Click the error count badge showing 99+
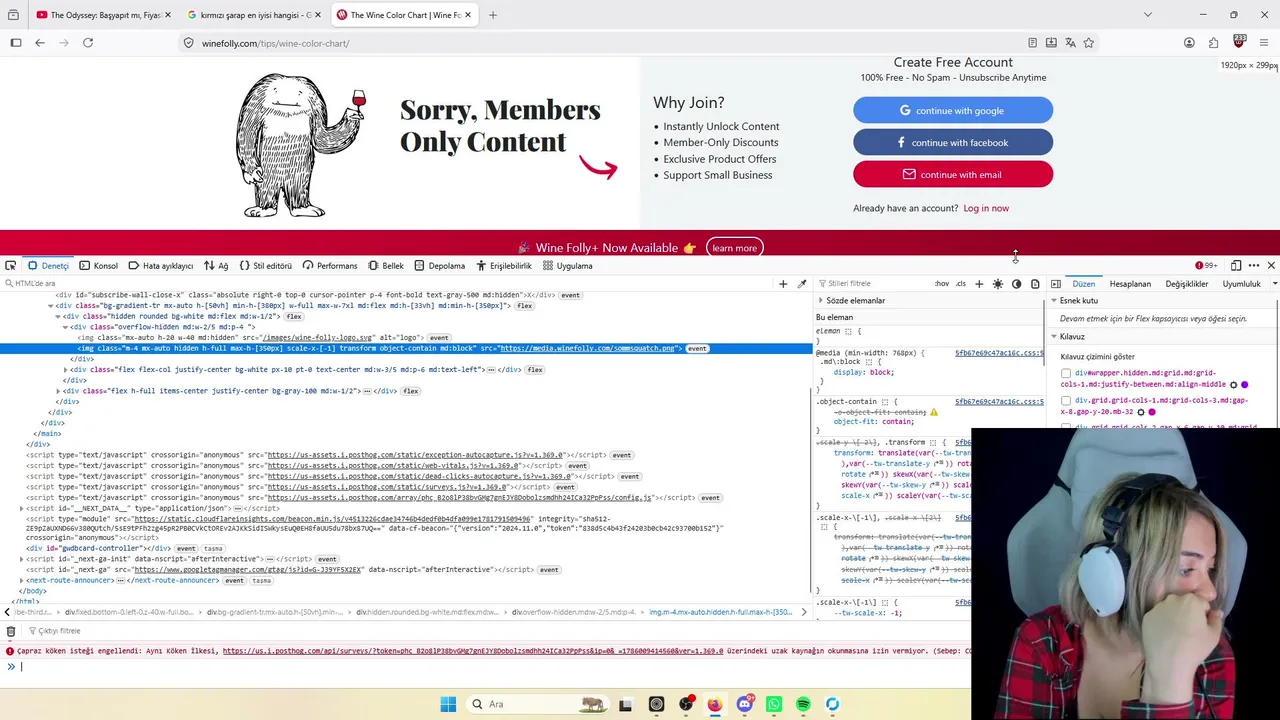 pos(1206,266)
